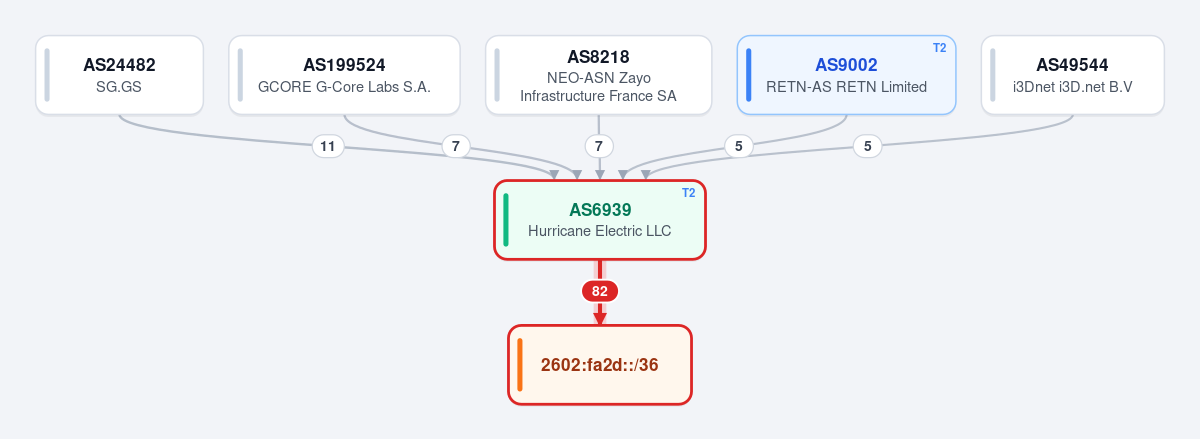Click the orange bar on prefix node
1200x439 pixels.
click(x=520, y=365)
